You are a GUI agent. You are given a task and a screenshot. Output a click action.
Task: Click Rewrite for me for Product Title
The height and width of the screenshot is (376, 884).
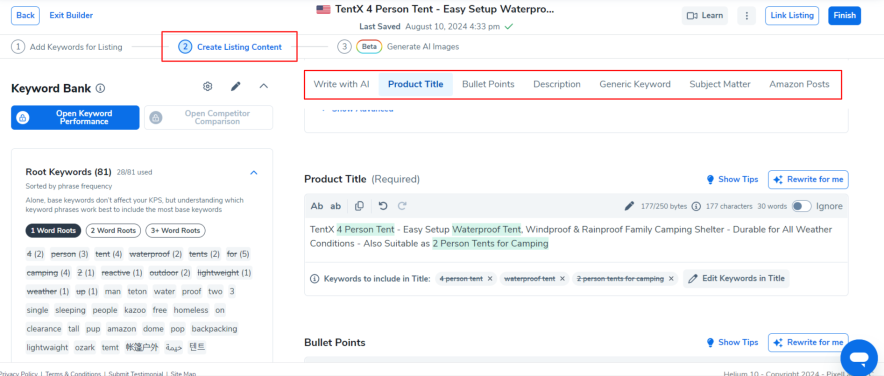pos(808,179)
